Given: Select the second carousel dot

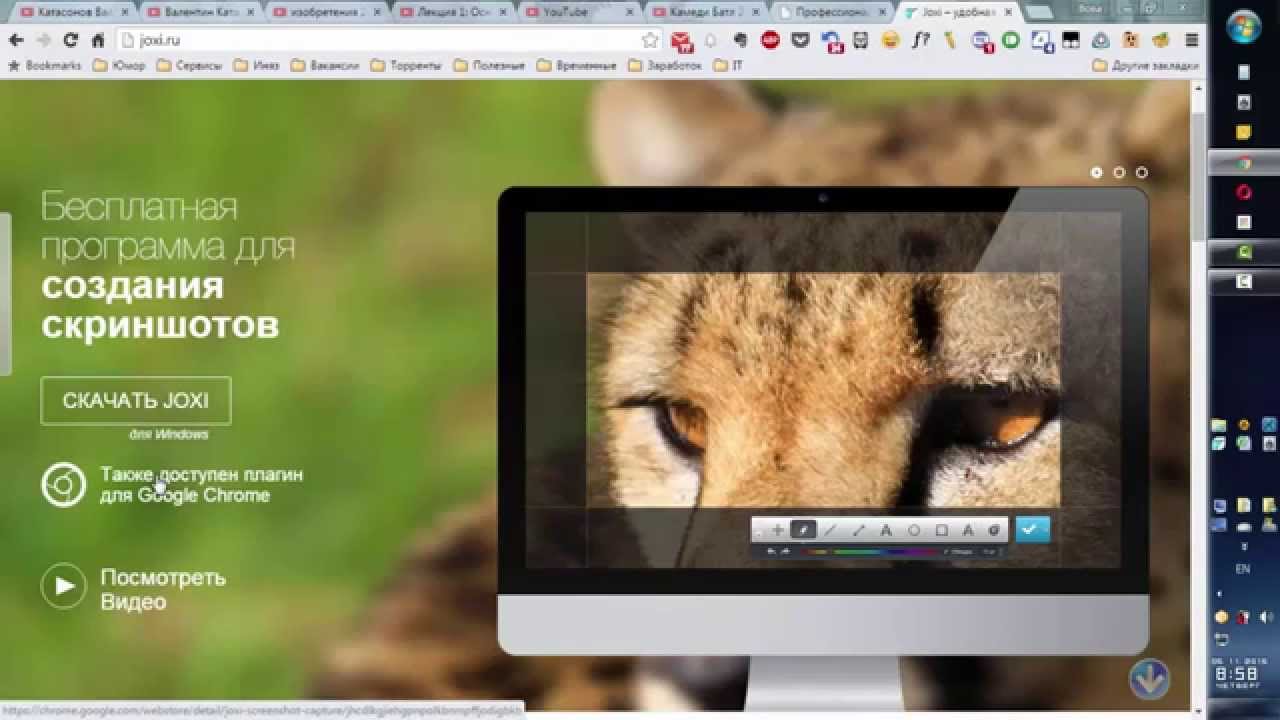Looking at the screenshot, I should coord(1119,172).
